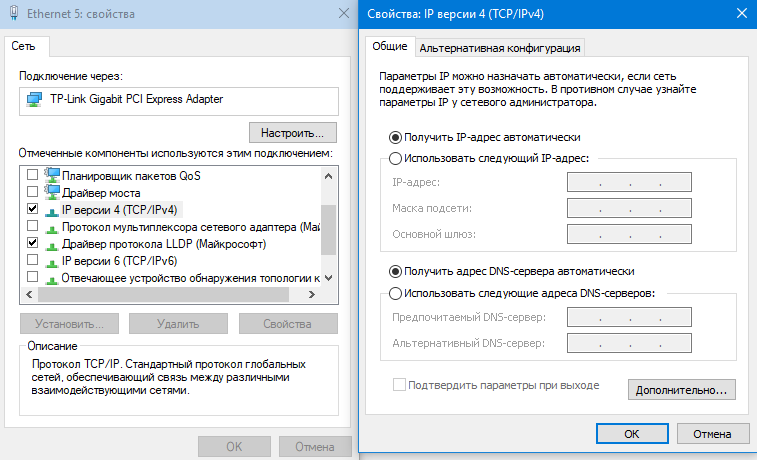
Task: Confirm IPv4 properties with OK
Action: [631, 434]
